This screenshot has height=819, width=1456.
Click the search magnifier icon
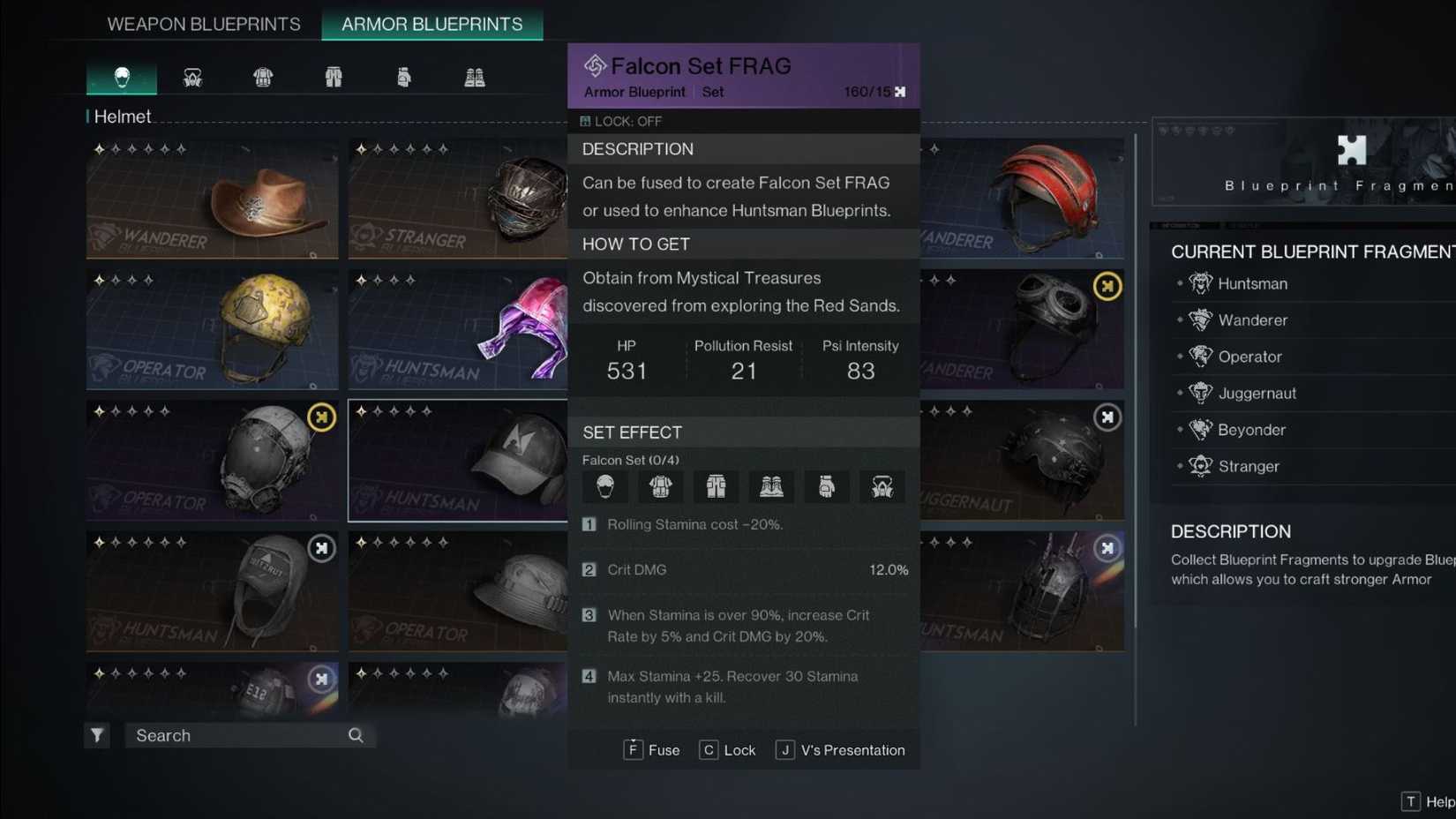(x=356, y=735)
